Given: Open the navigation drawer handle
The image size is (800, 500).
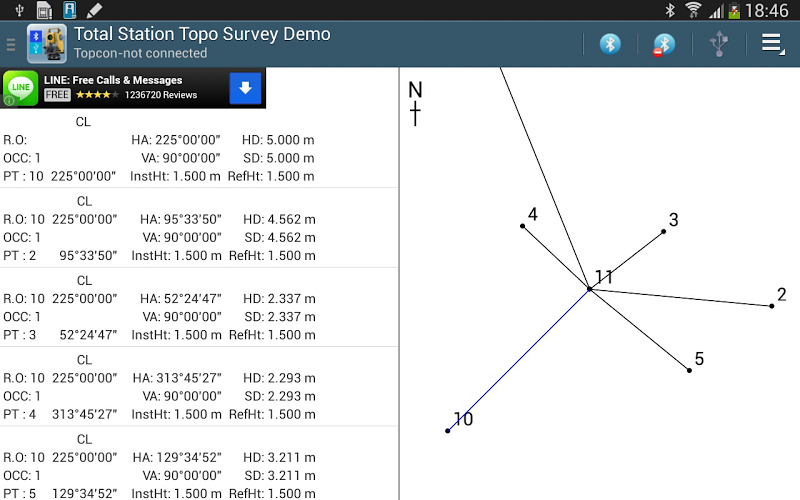Looking at the screenshot, I should click(11, 44).
